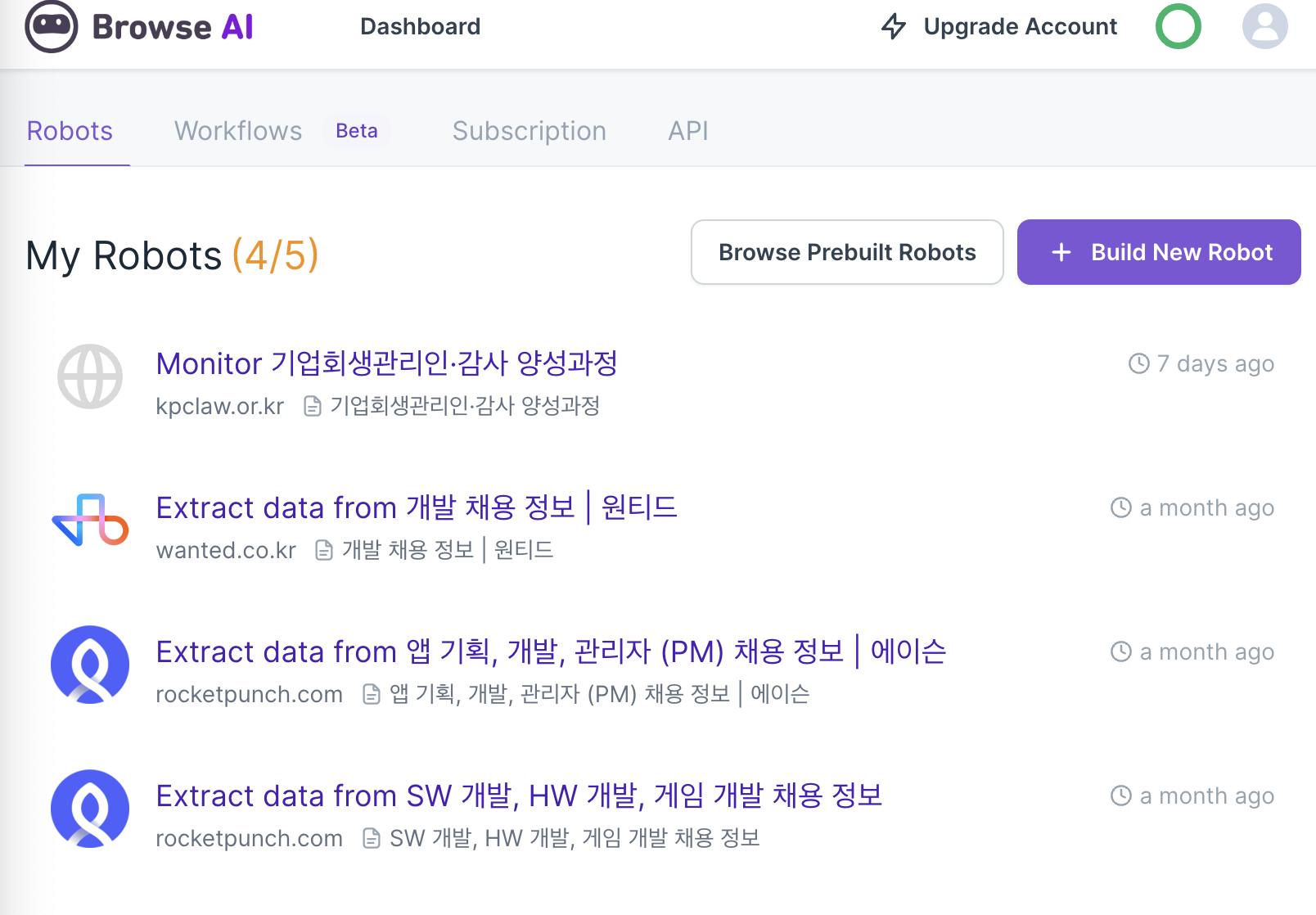This screenshot has width=1316, height=915.
Task: Click the plus icon in Build New Robot
Action: [1061, 252]
